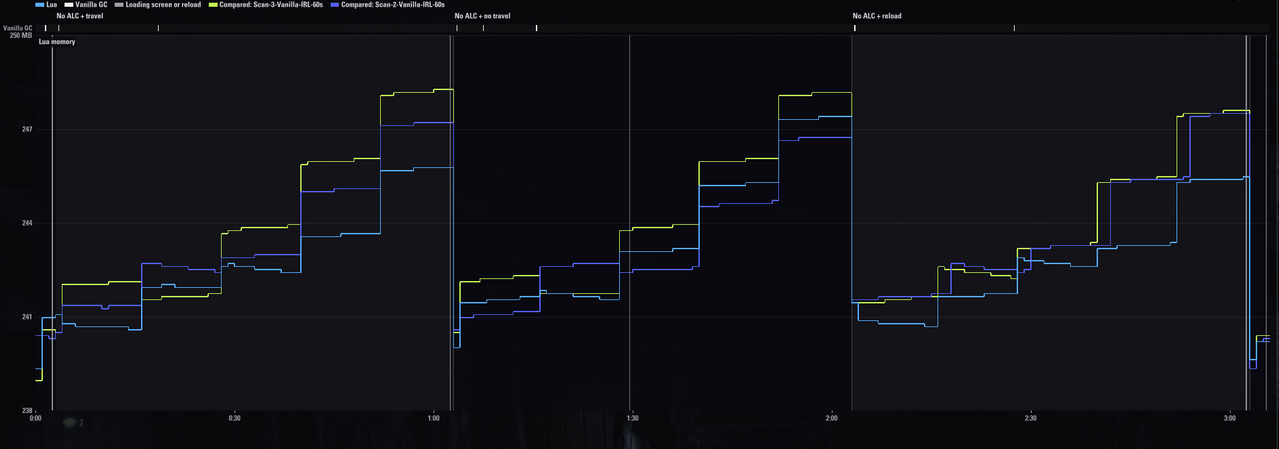1279x449 pixels.
Task: Click the 1:00 time axis label
Action: click(433, 418)
